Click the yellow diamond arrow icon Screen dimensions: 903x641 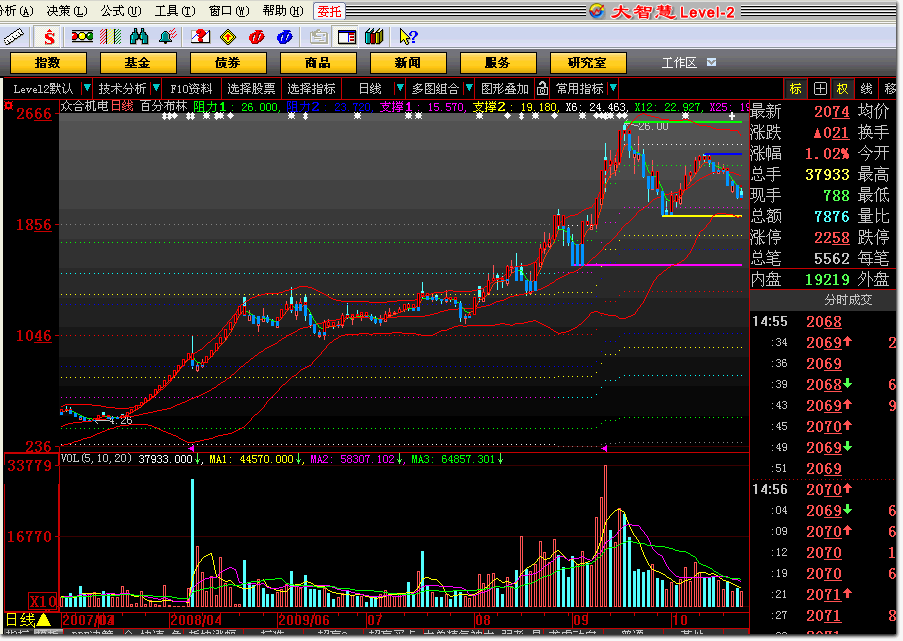click(228, 37)
